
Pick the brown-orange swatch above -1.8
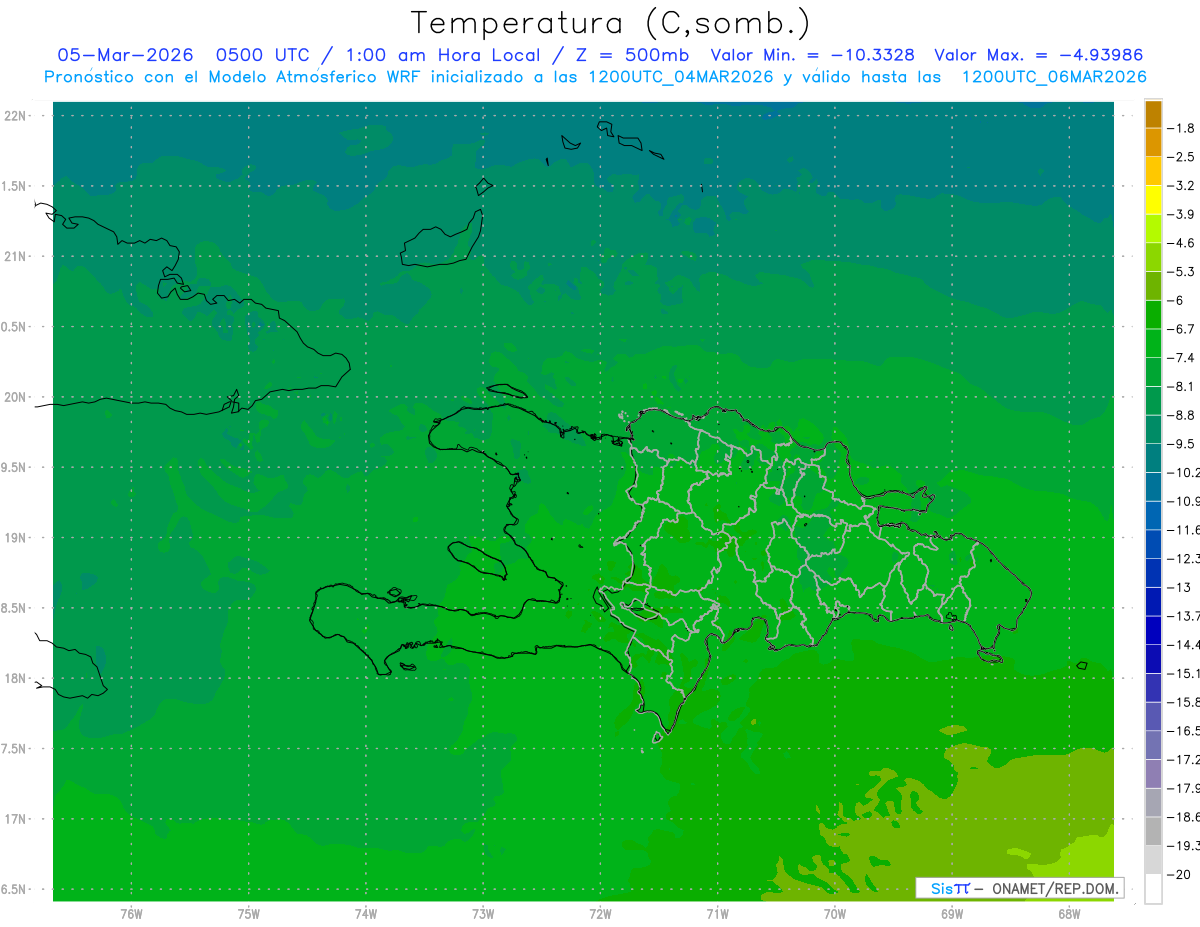coord(1154,114)
